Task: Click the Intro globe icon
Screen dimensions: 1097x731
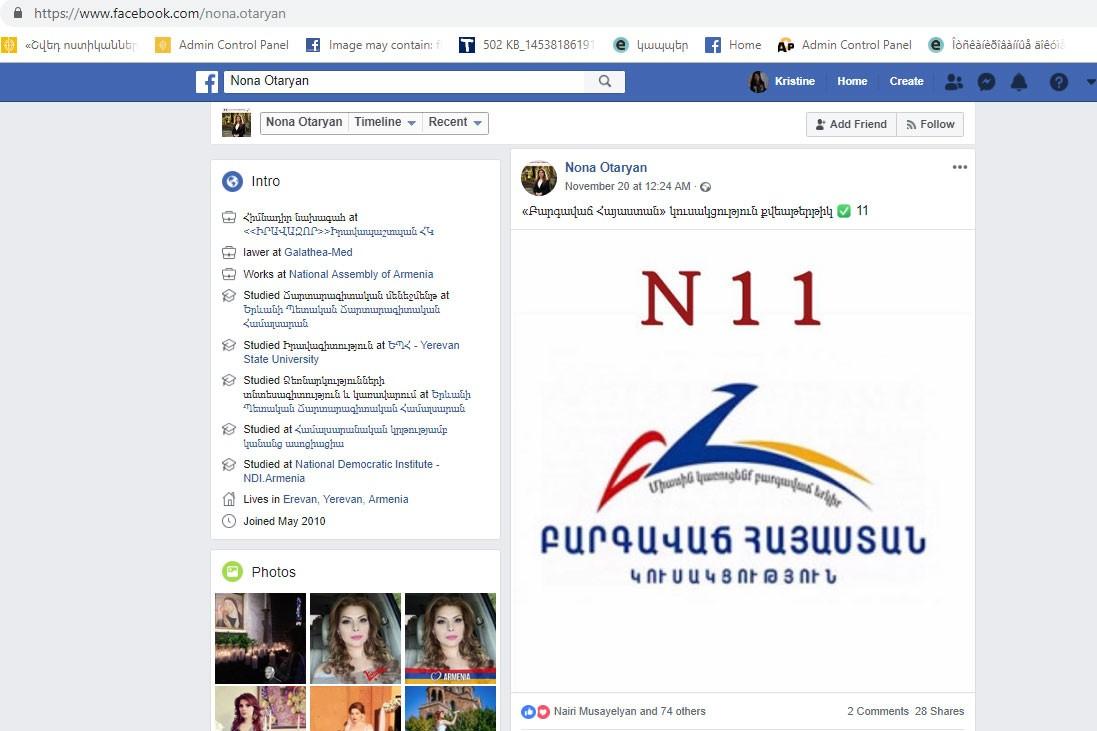Action: (232, 181)
